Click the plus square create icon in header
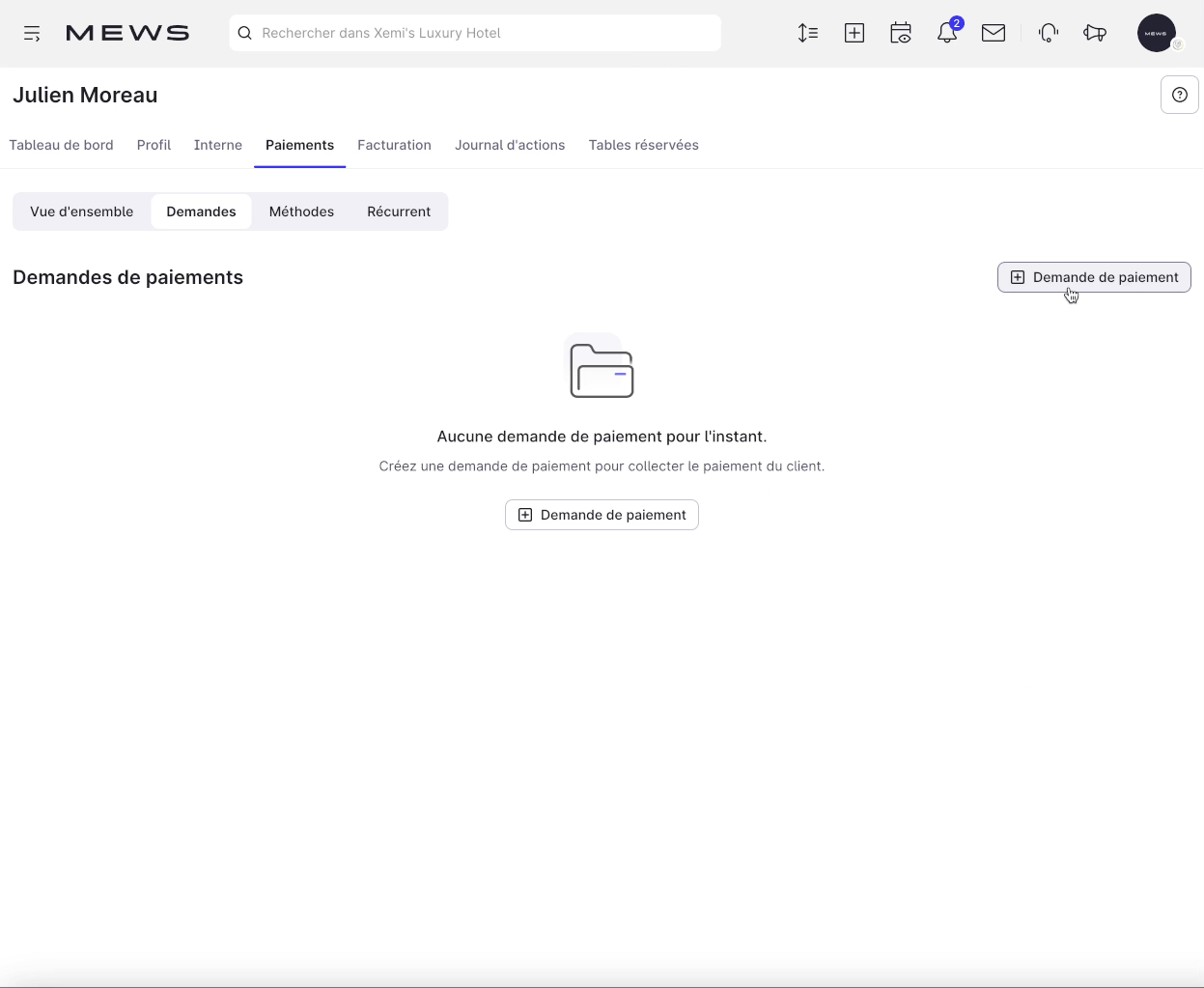This screenshot has width=1204, height=988. point(854,34)
